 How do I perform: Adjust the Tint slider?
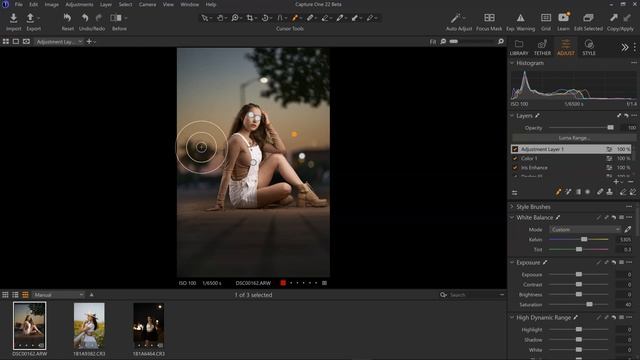(579, 249)
